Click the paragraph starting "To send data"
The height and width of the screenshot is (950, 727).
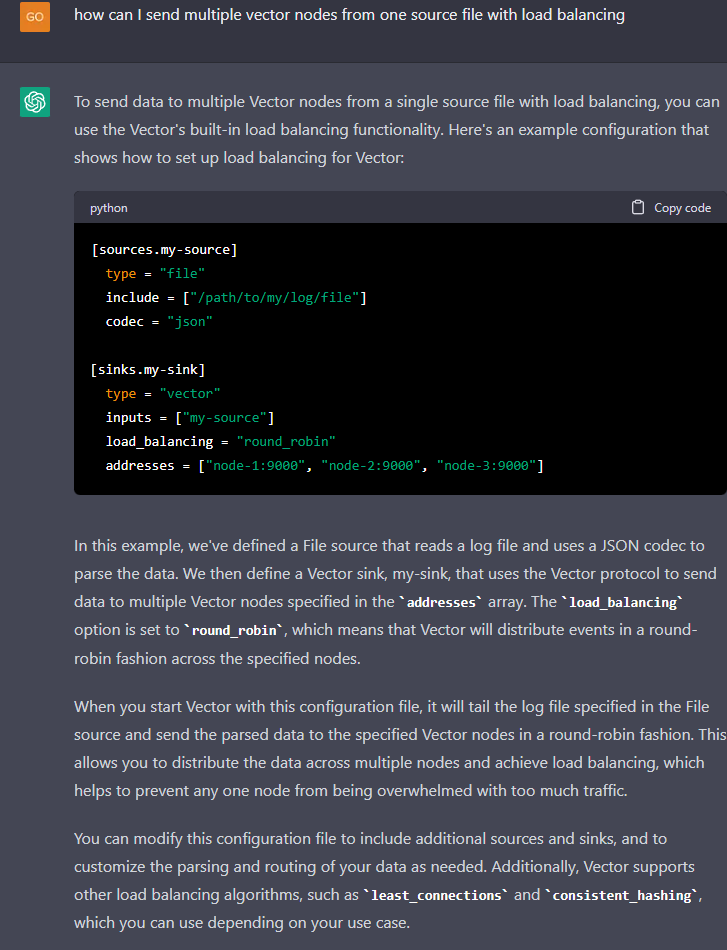tap(397, 130)
